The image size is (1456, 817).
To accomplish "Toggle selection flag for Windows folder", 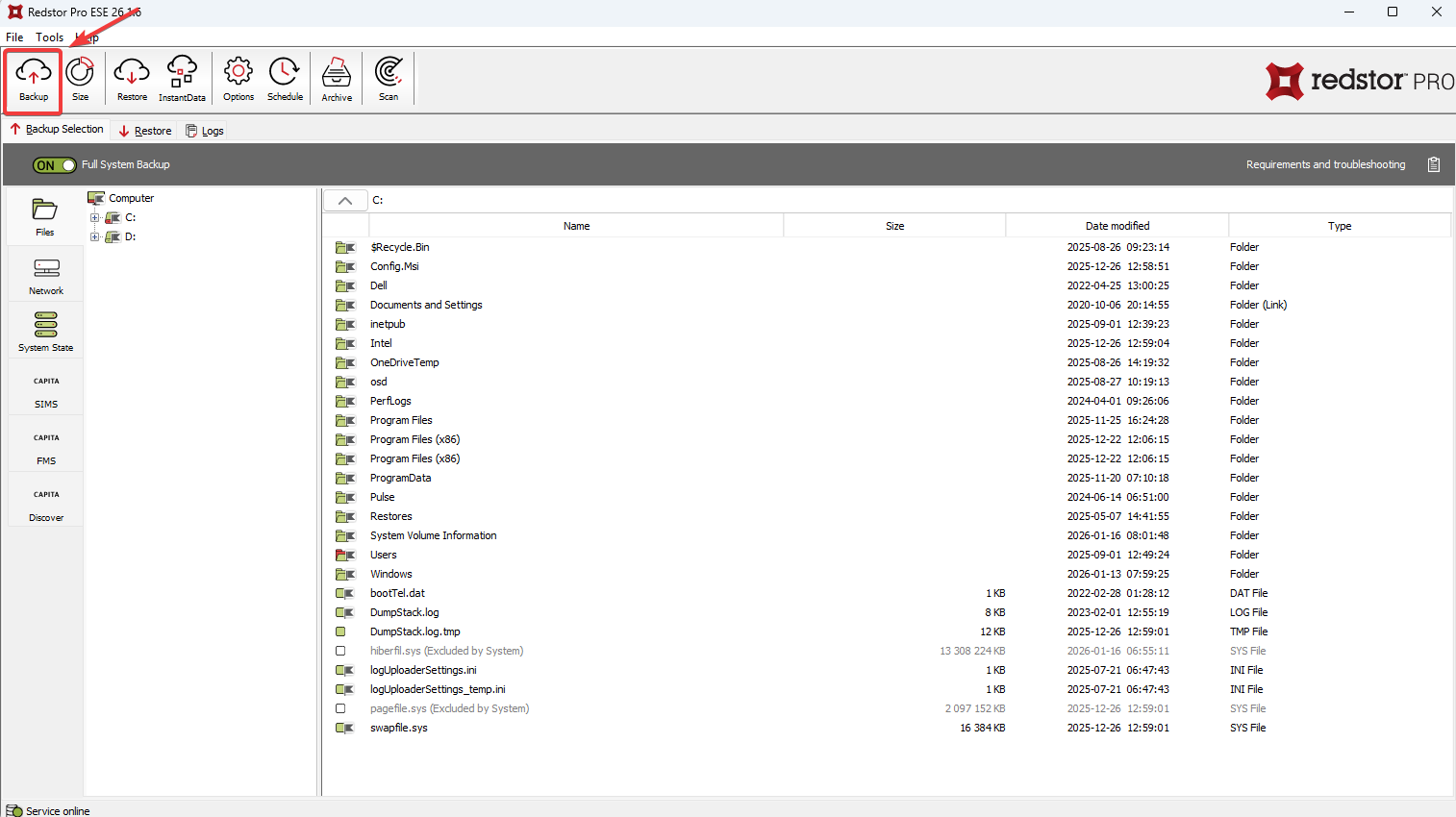I will coord(344,574).
